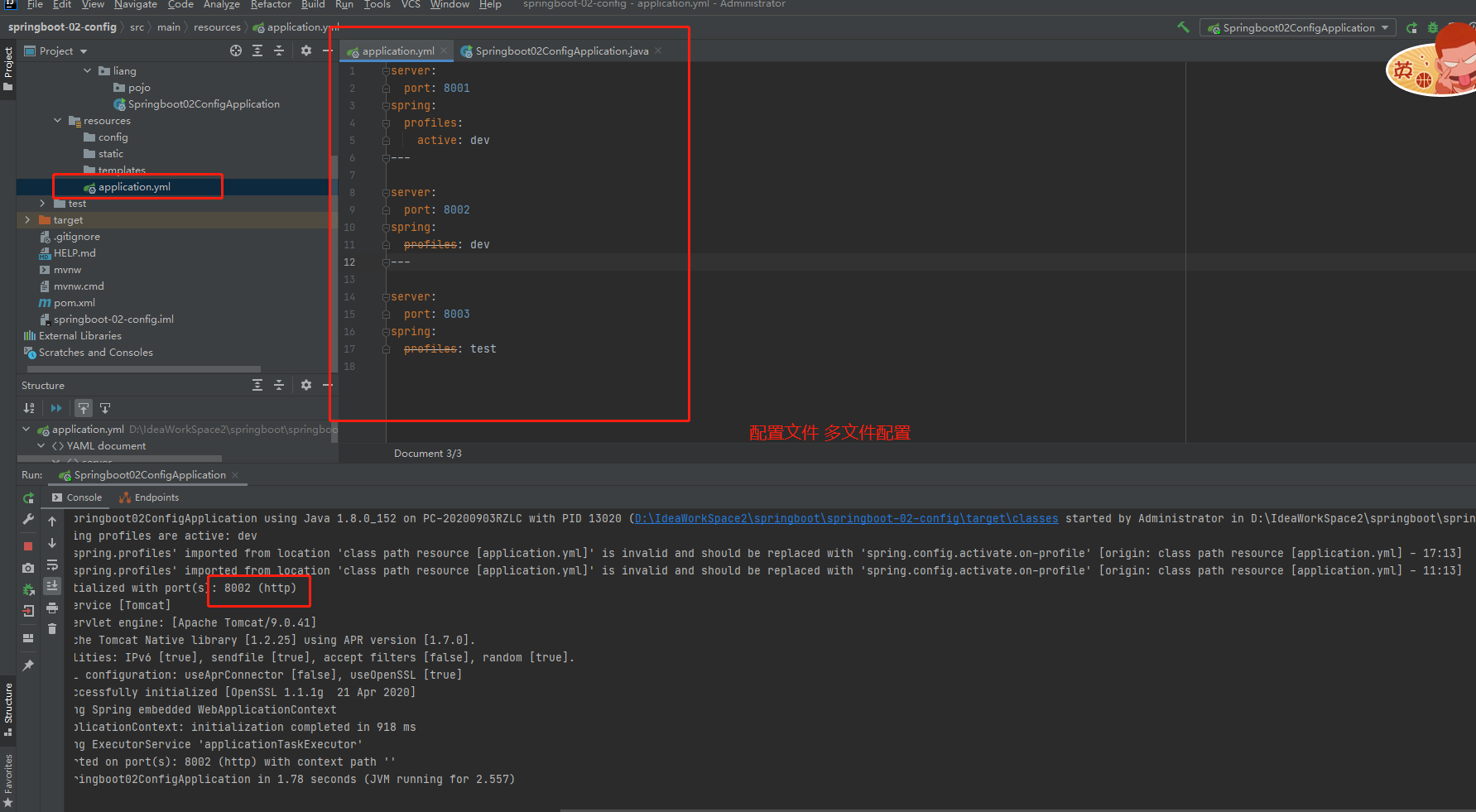Open Structure panel gear settings

(x=306, y=385)
